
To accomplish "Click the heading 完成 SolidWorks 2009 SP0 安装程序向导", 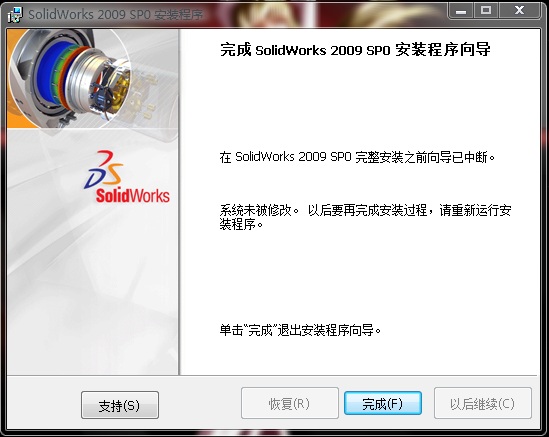I will coord(355,50).
